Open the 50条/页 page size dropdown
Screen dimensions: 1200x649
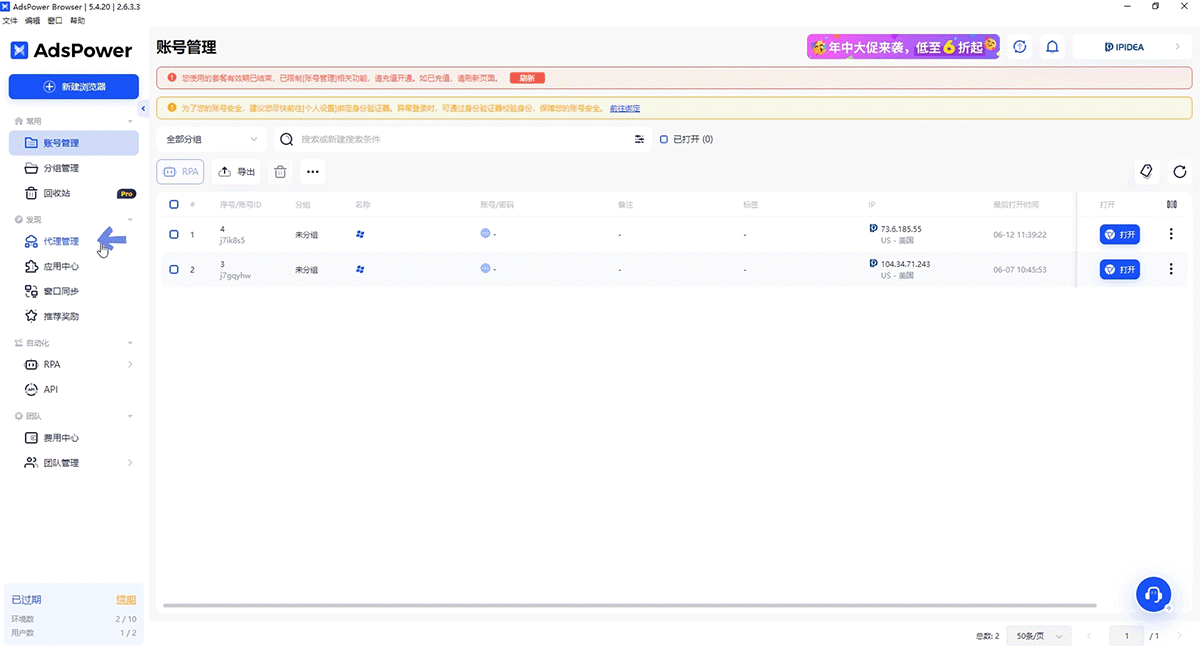pyautogui.click(x=1038, y=635)
